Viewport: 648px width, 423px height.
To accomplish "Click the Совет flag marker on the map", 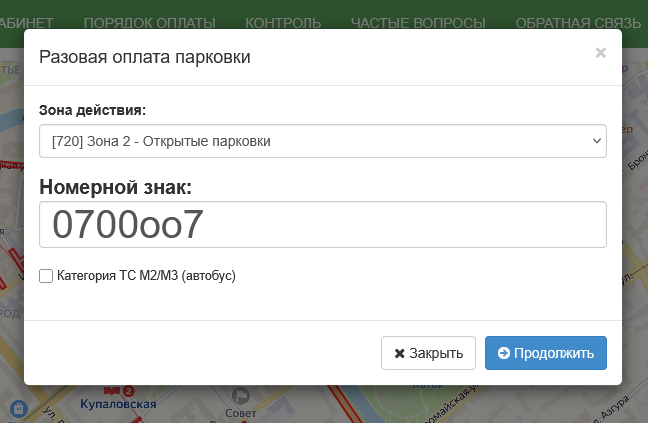I will 240,396.
